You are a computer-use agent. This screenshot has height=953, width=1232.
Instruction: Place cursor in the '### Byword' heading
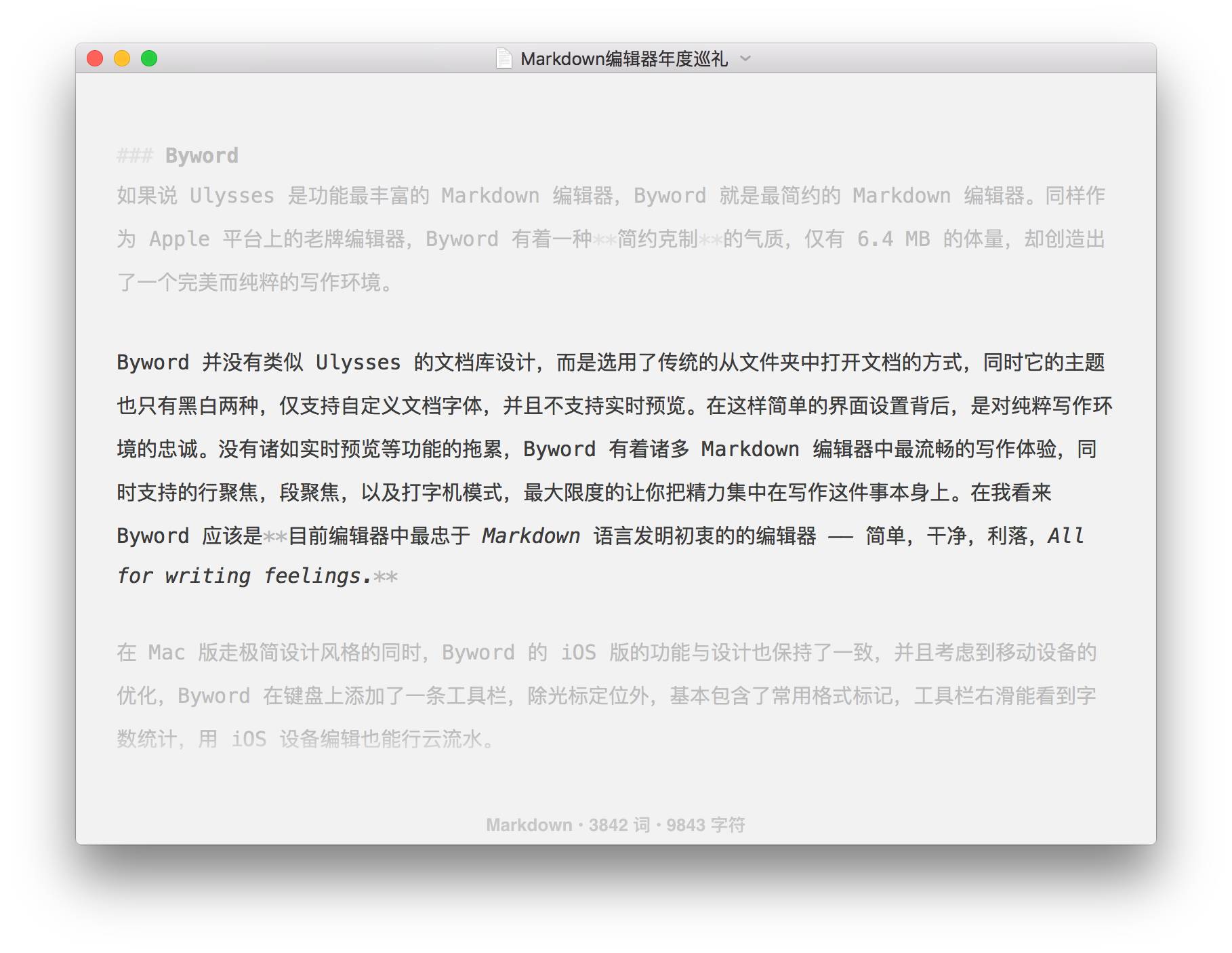pyautogui.click(x=178, y=156)
